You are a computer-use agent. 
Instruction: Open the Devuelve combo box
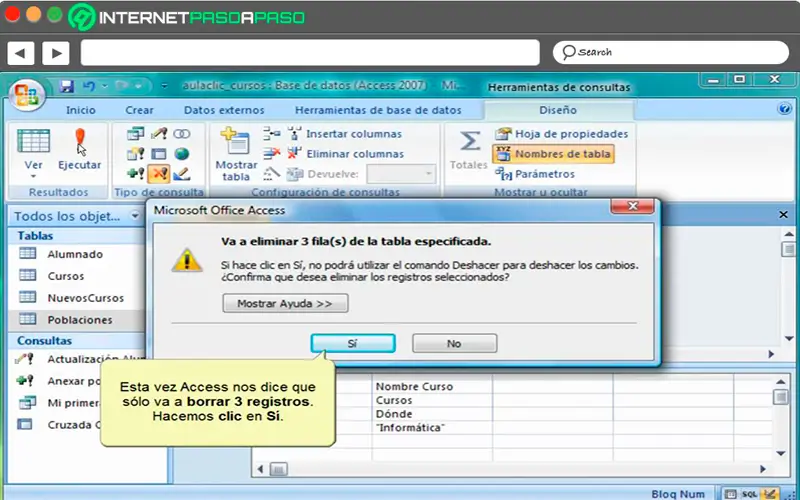(x=402, y=174)
